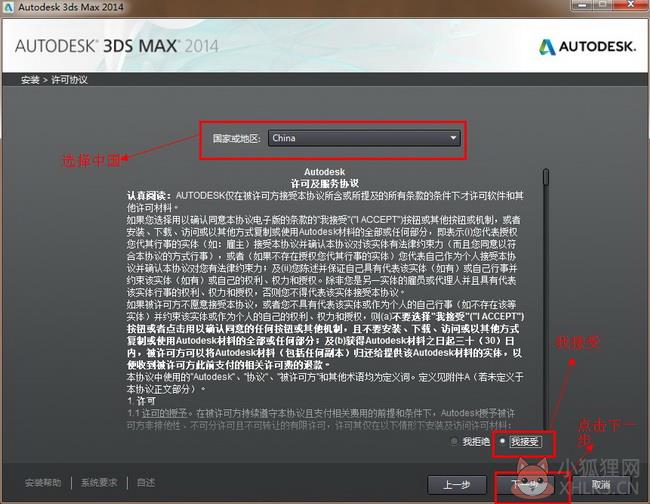
Task: Click the 安装 > 许可协议 breadcrumb text
Action: pos(54,80)
